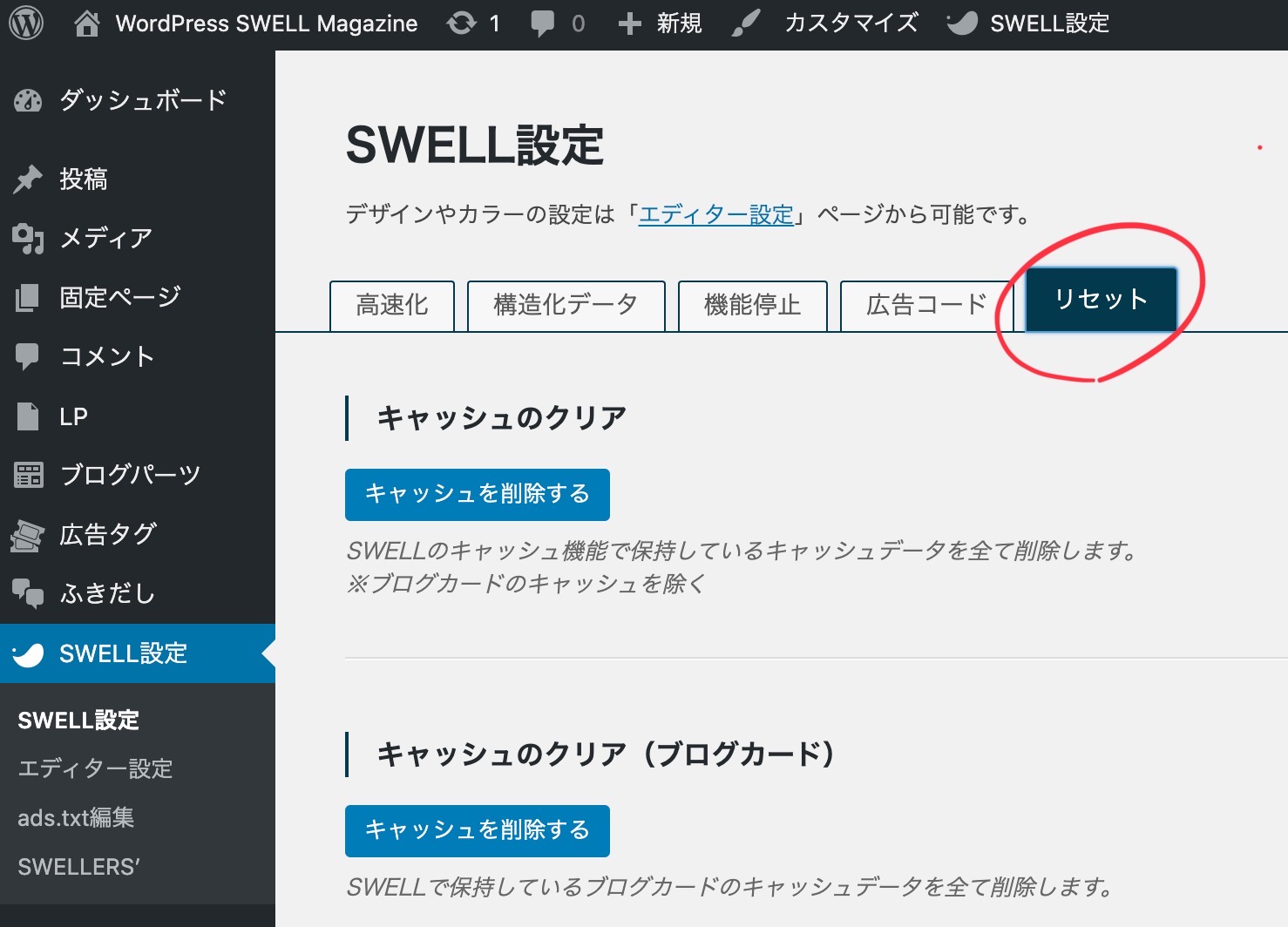Open カスタマイズ in the admin bar

click(x=851, y=24)
